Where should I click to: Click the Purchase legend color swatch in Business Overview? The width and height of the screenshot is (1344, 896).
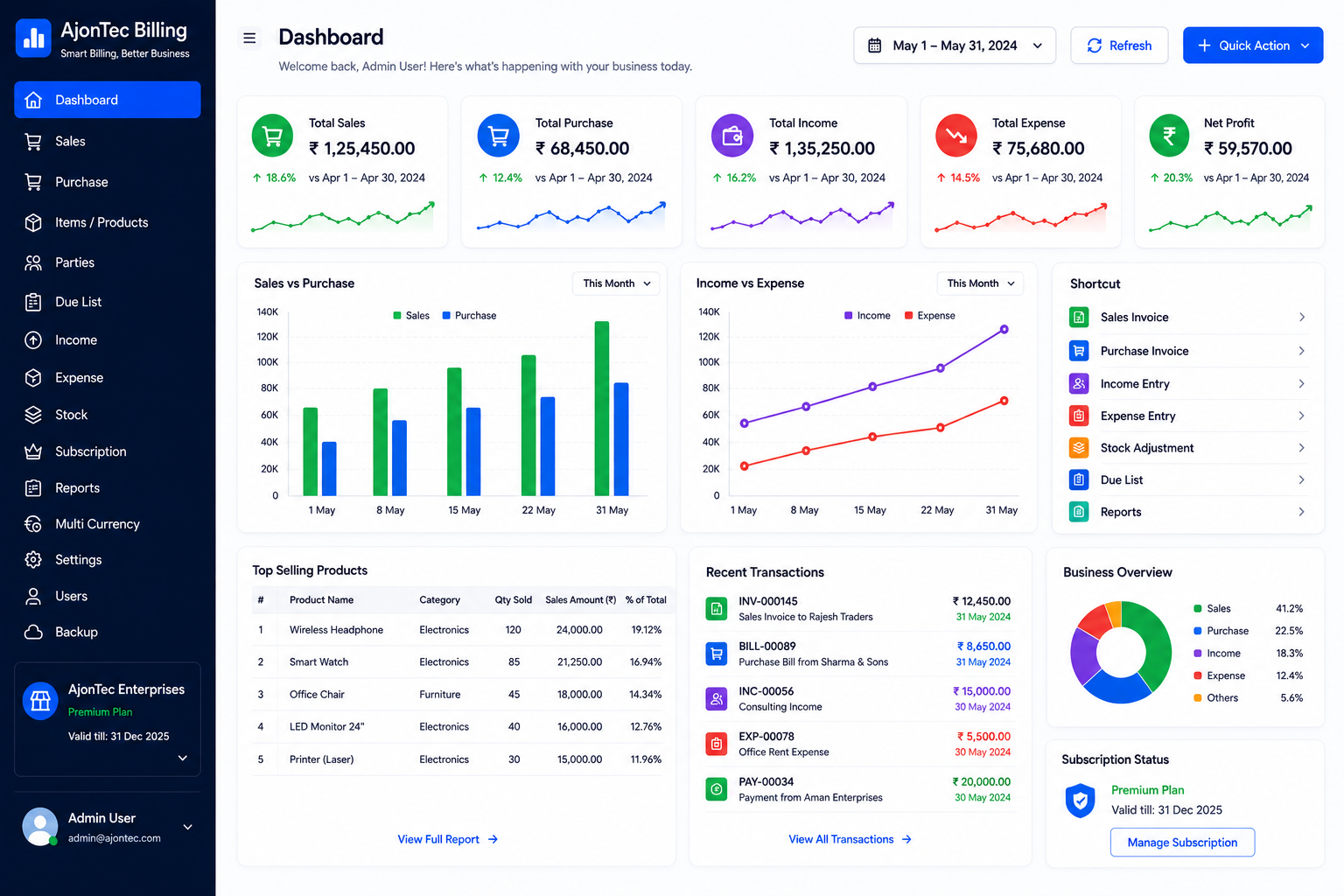coord(1198,631)
